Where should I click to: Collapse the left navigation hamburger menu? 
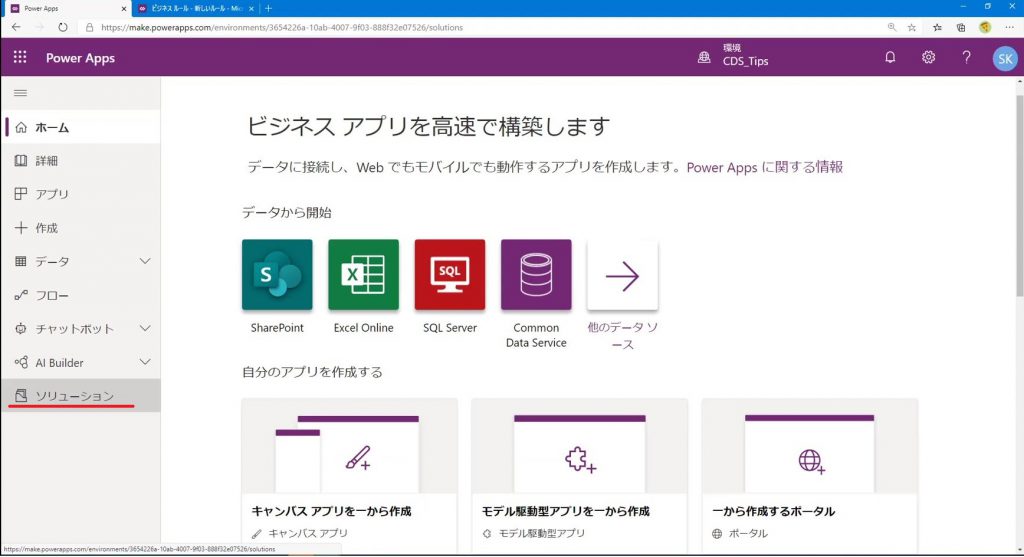20,93
